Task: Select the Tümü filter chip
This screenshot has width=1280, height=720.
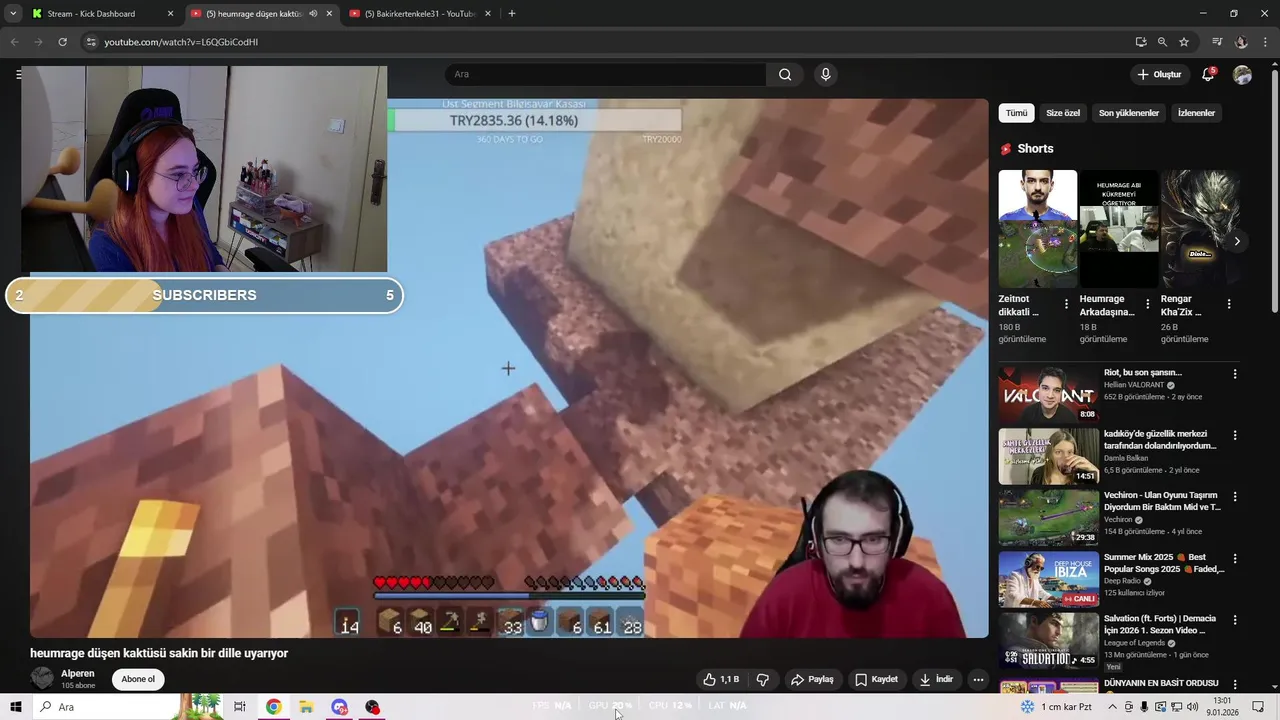Action: [x=1016, y=113]
